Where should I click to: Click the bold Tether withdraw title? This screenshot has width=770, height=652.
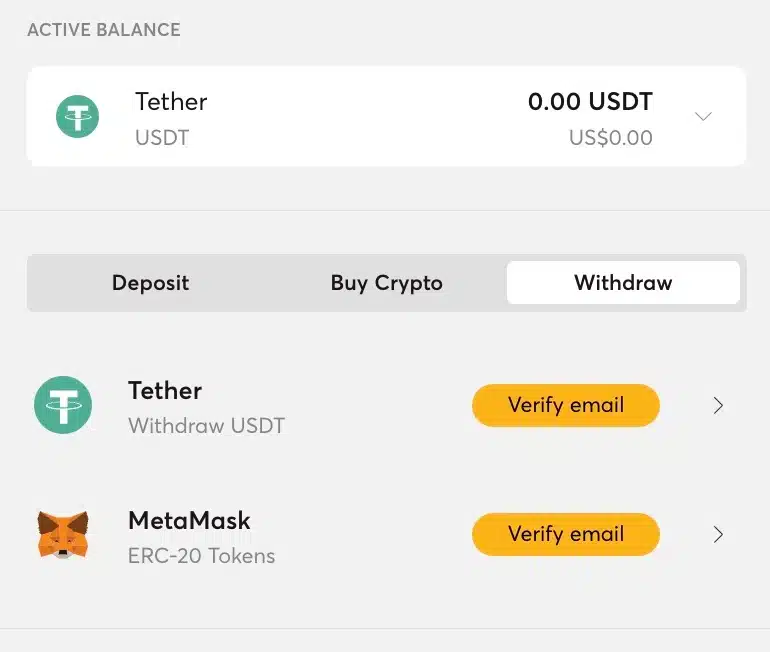click(165, 391)
